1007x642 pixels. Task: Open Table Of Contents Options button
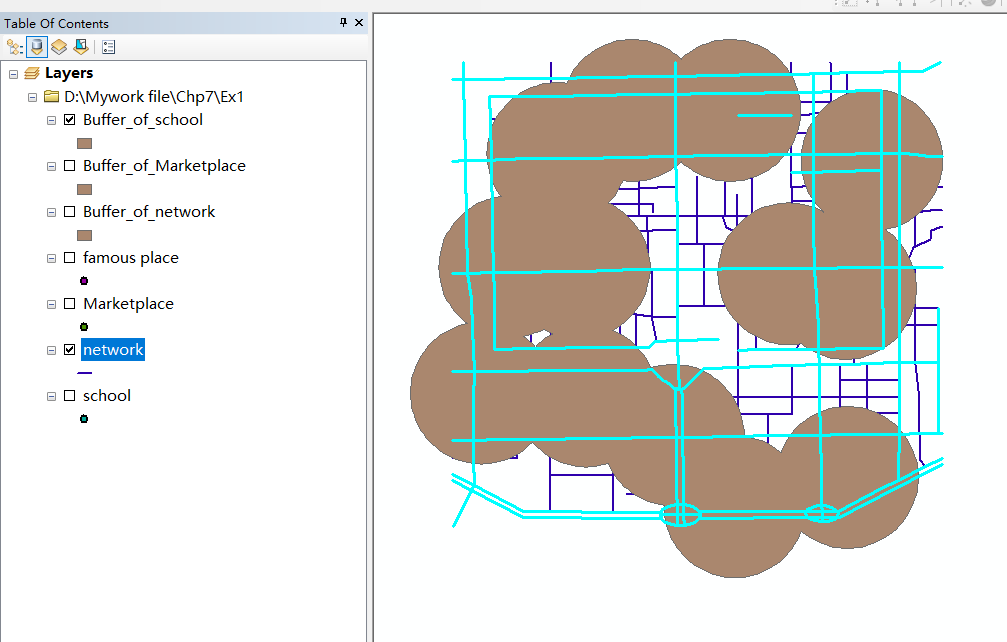tap(109, 47)
